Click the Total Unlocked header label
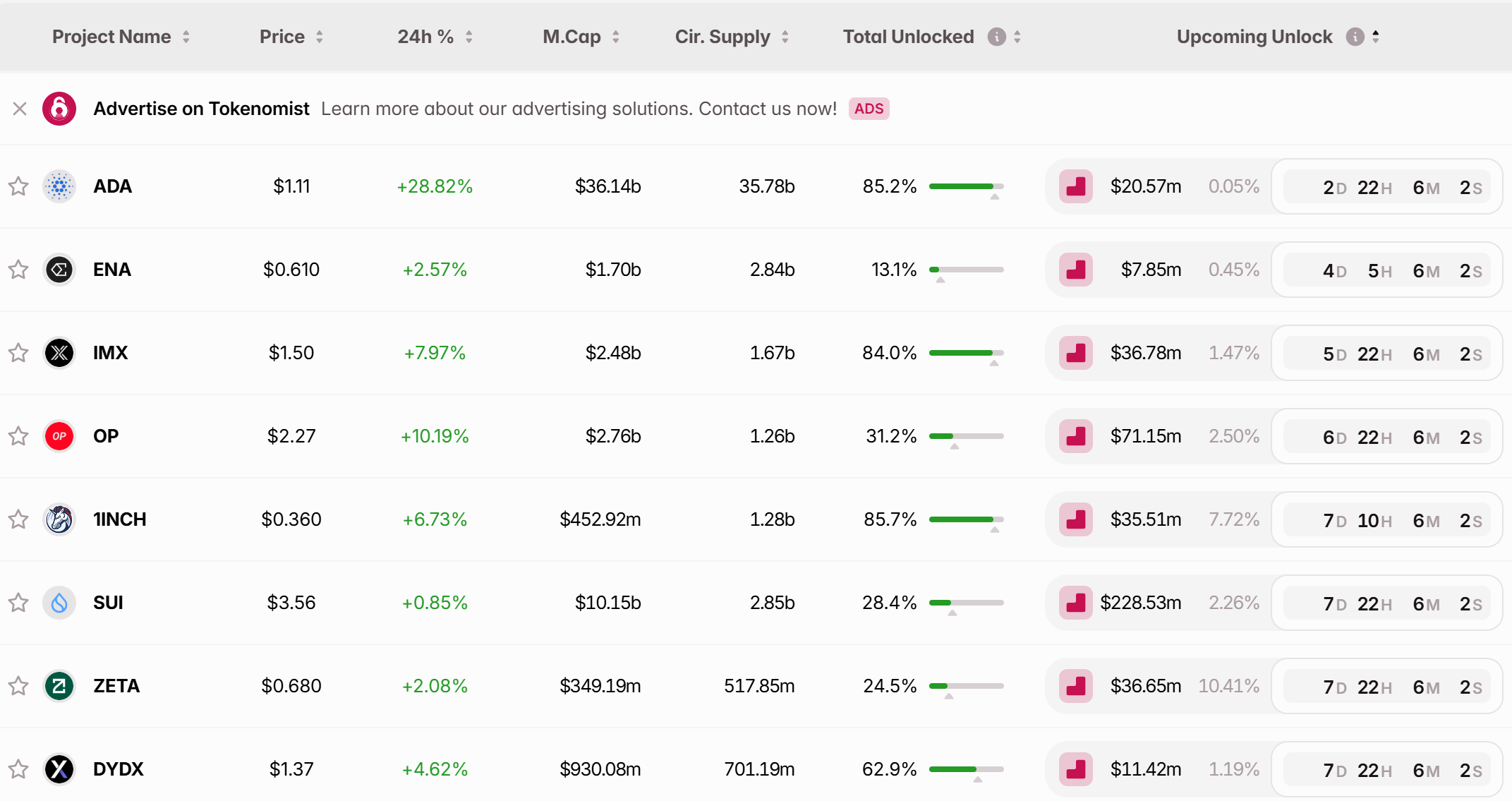The width and height of the screenshot is (1512, 801). click(x=909, y=37)
